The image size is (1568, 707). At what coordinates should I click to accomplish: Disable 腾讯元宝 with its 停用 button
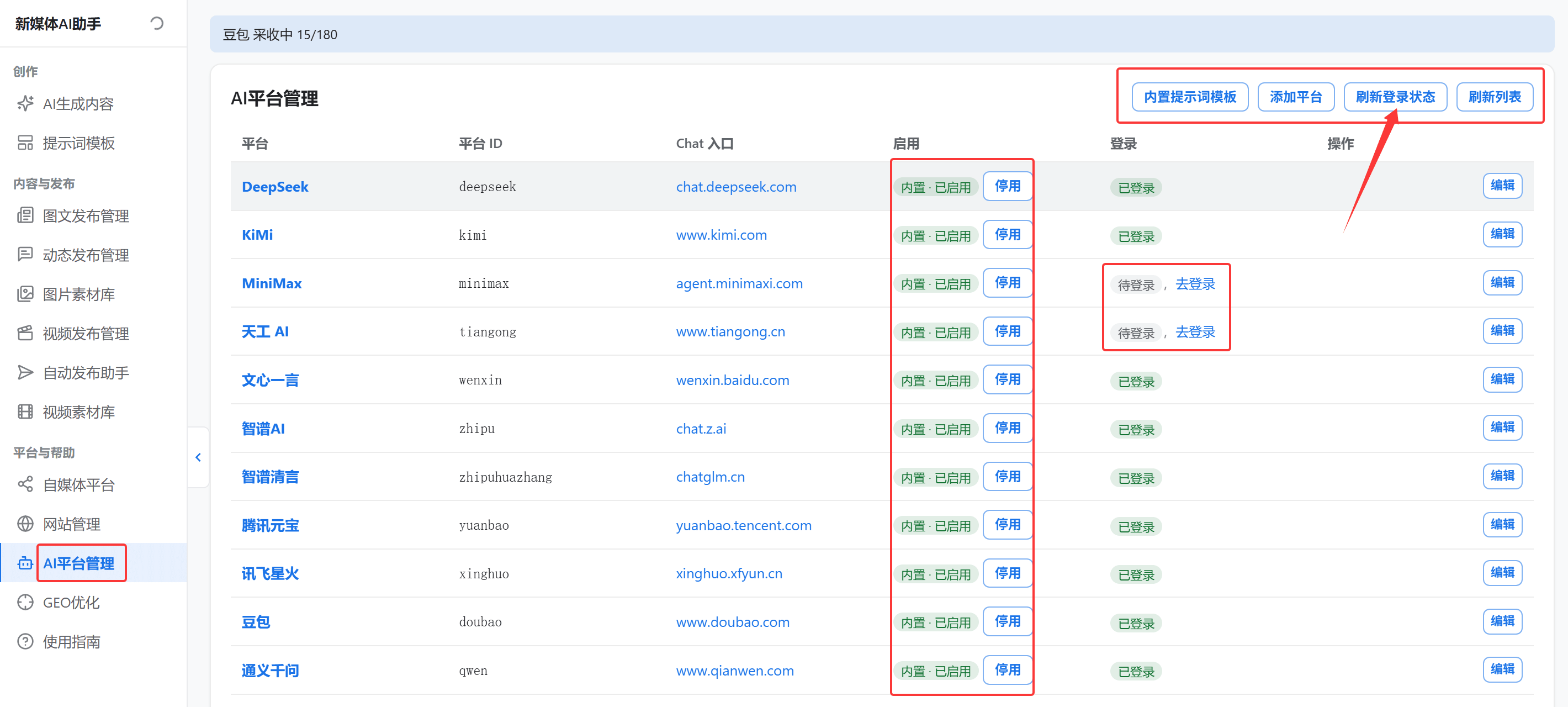[x=1008, y=525]
